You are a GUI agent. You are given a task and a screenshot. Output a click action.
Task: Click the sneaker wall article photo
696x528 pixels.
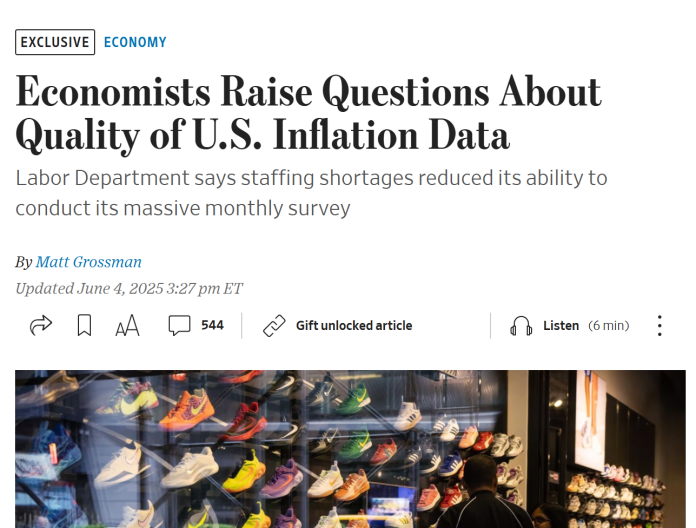coord(250,450)
